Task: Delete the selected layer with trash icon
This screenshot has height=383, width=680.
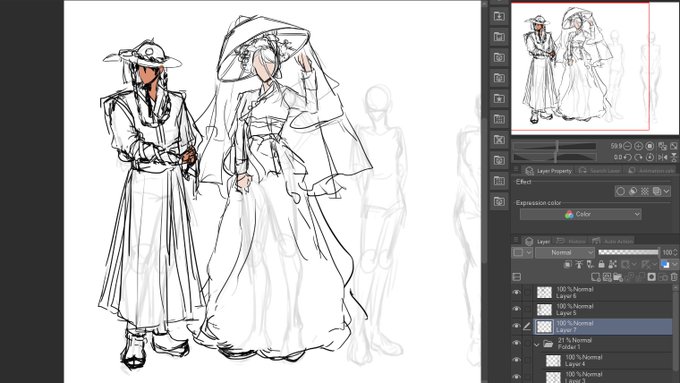Action: 674,277
